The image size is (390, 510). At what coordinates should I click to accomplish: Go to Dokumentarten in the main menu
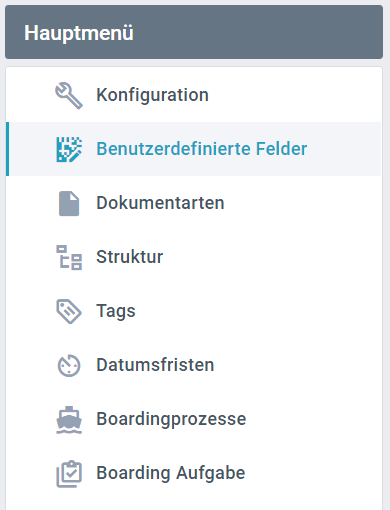tap(194, 203)
